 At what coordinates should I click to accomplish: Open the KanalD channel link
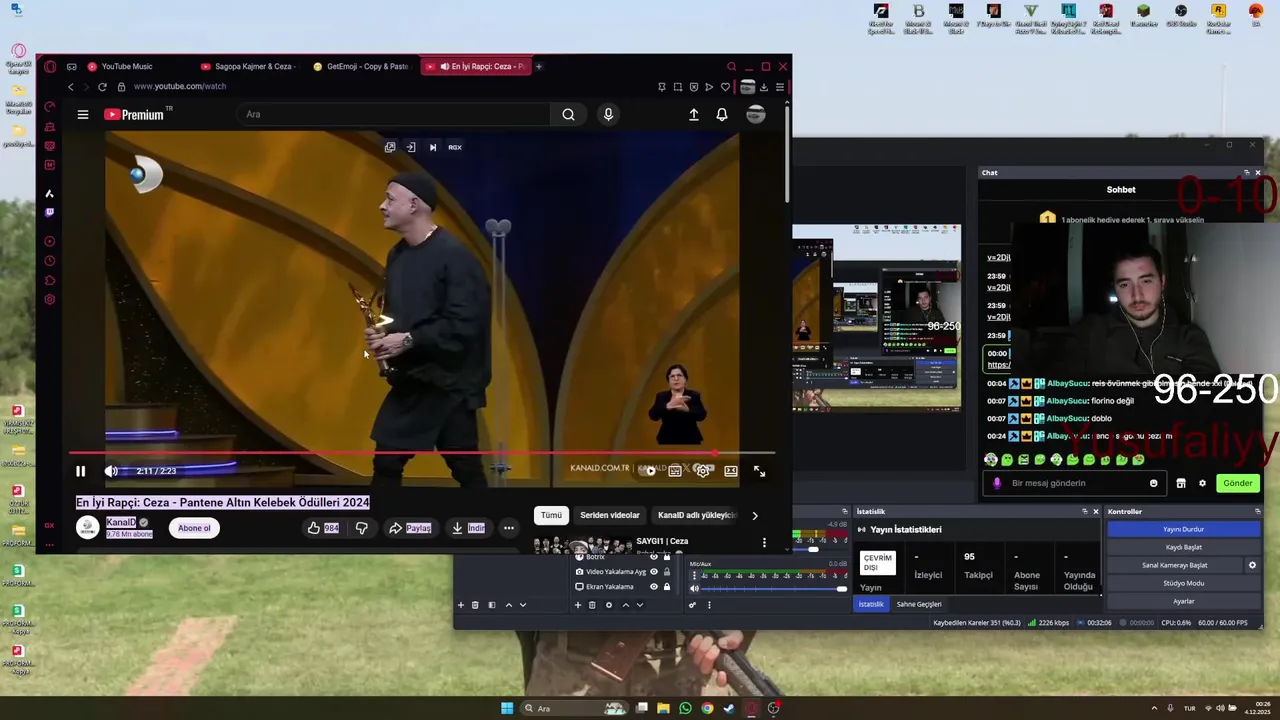click(121, 522)
